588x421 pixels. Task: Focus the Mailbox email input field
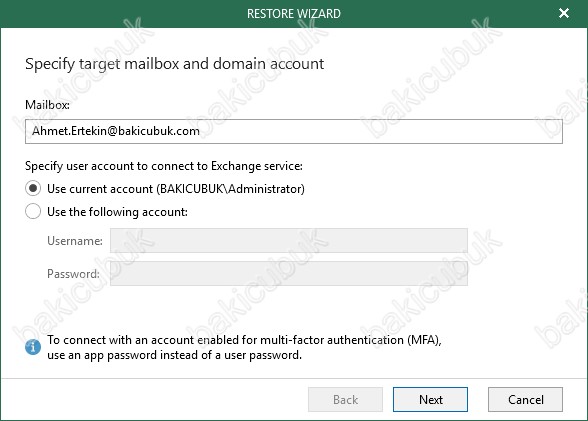[294, 131]
